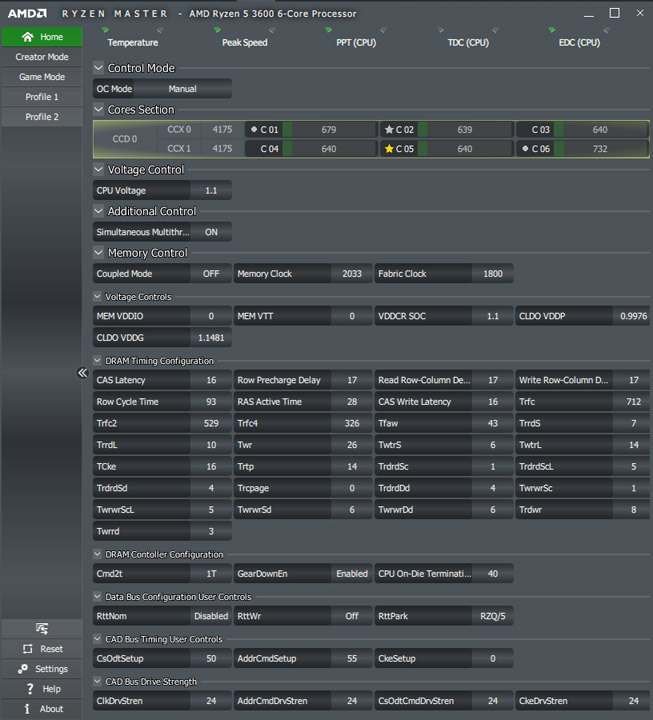Toggle RttWr Off setting
The height and width of the screenshot is (720, 653).
tap(352, 616)
